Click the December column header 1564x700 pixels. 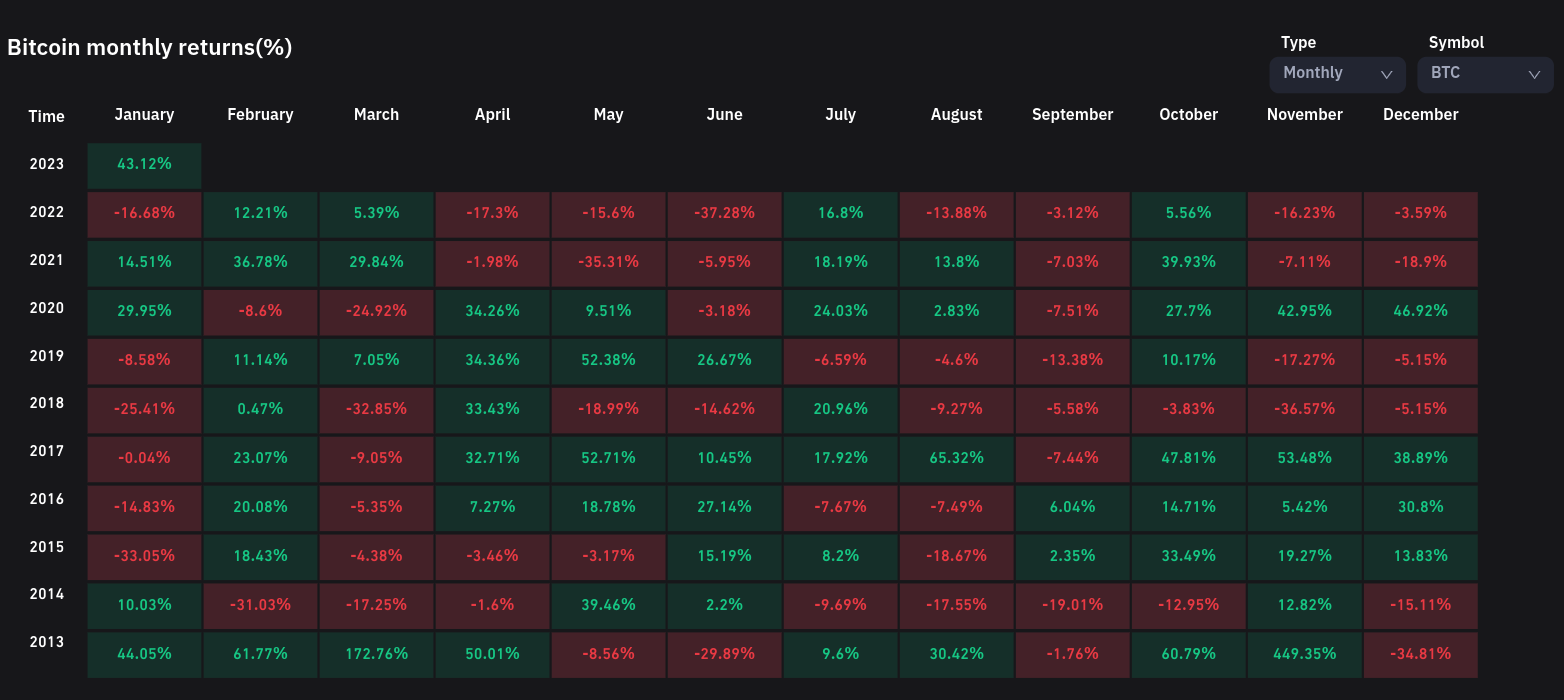pyautogui.click(x=1420, y=115)
